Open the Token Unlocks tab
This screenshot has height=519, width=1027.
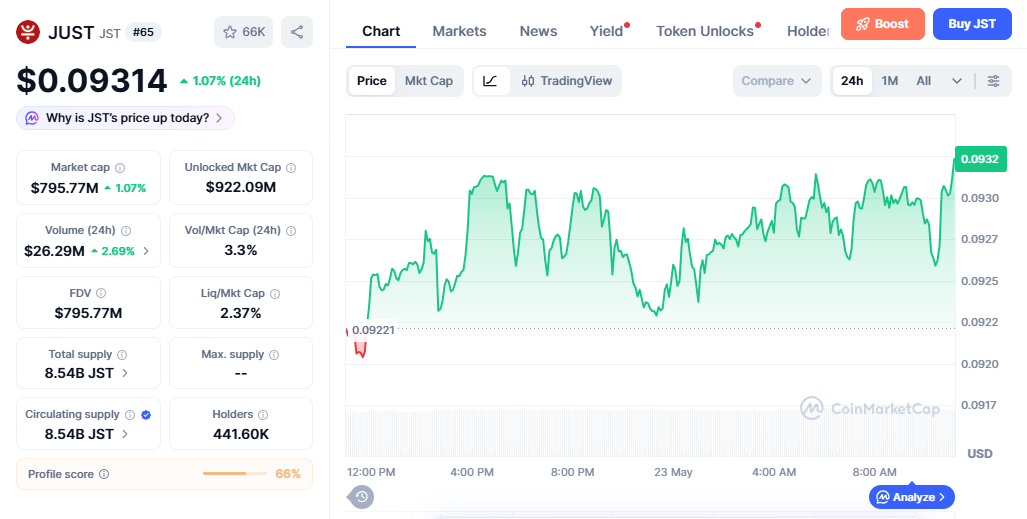tap(705, 31)
